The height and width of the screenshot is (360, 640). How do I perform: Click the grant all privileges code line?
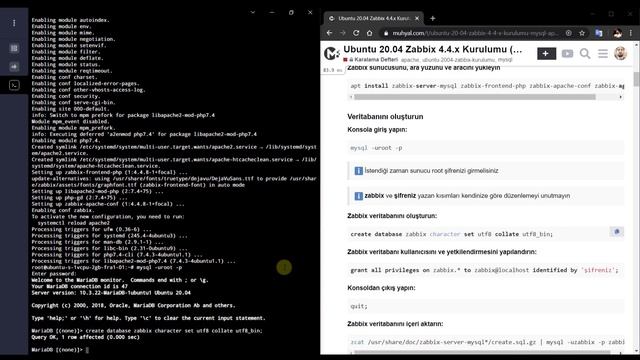[484, 270]
